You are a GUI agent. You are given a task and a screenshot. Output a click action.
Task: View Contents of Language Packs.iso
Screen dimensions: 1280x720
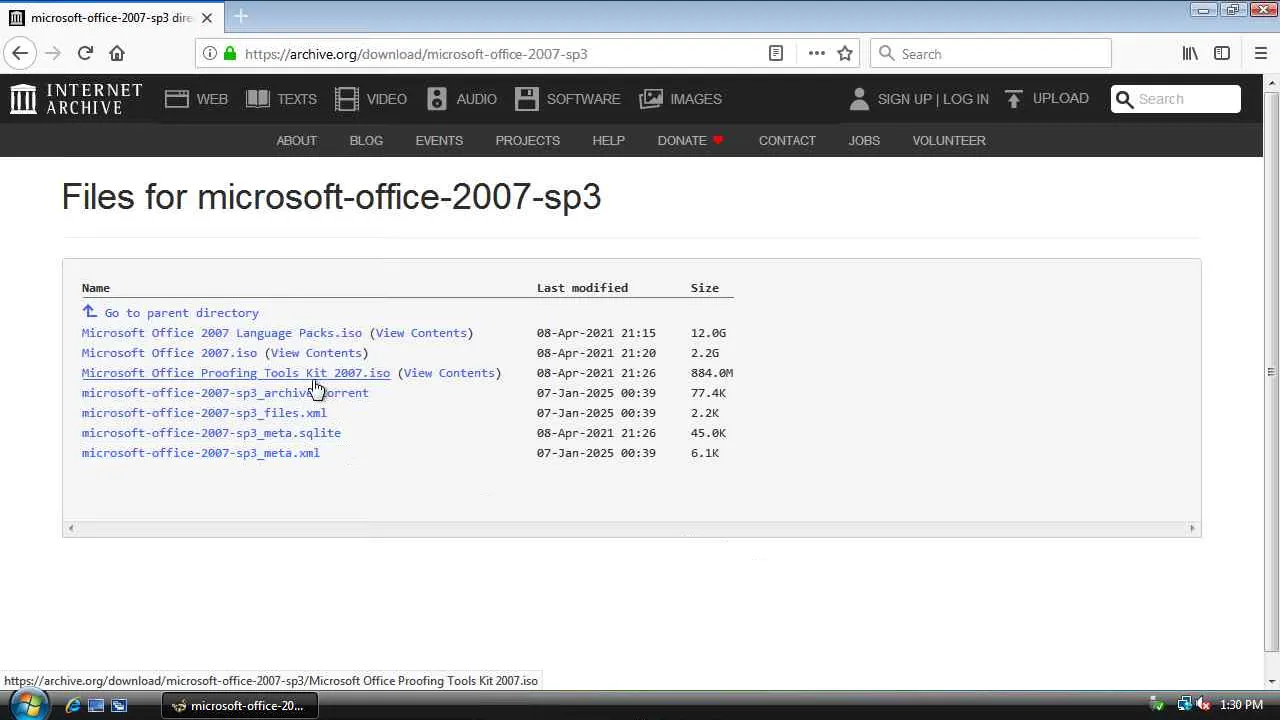421,333
